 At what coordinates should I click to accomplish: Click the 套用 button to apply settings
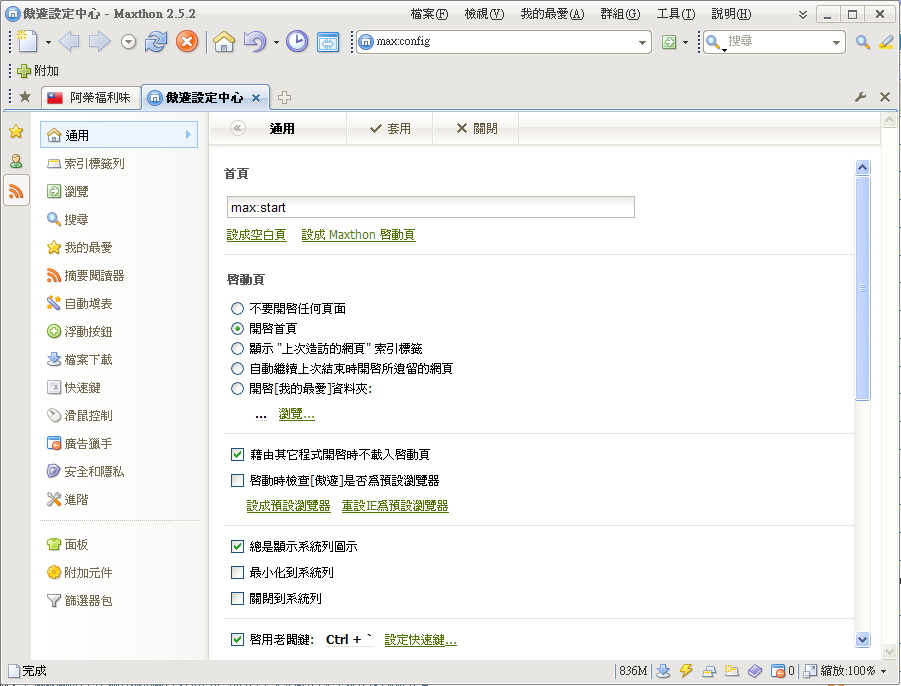390,128
